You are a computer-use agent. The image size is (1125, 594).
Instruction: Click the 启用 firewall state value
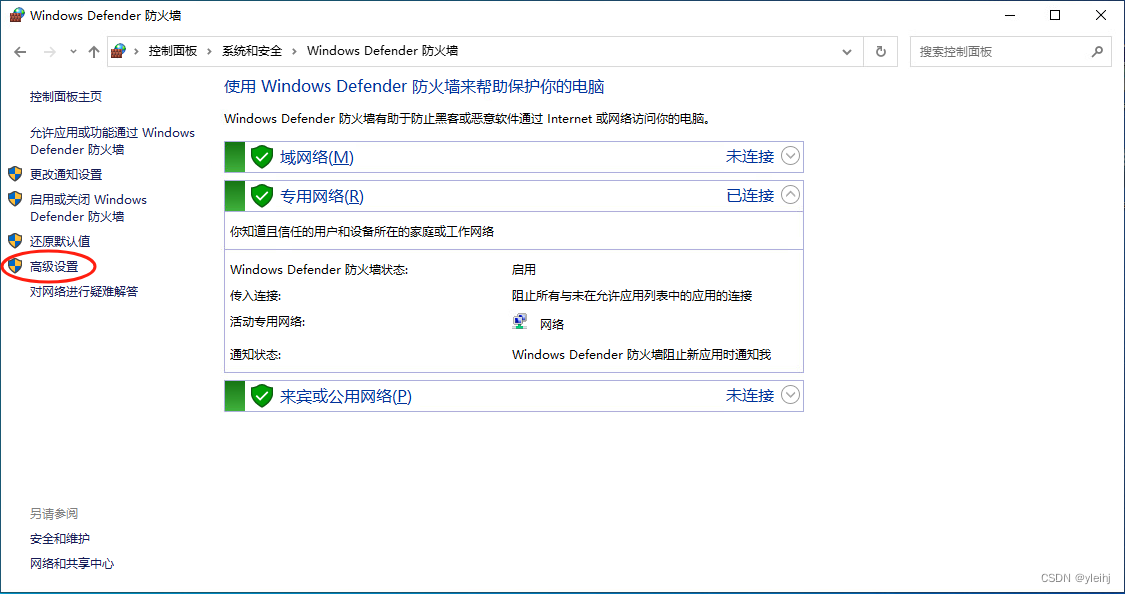click(524, 270)
